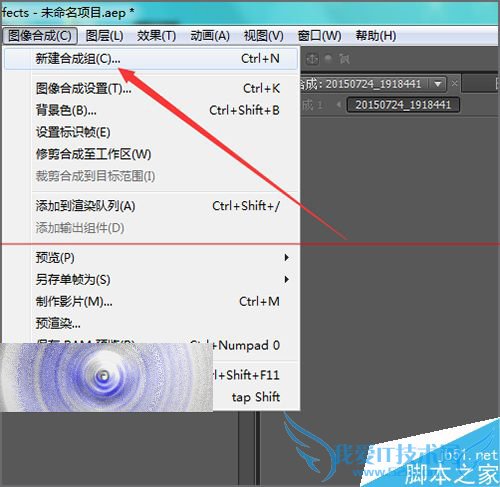The width and height of the screenshot is (500, 487).
Task: Open the composition viewer dropdown arrow
Action: (x=438, y=84)
